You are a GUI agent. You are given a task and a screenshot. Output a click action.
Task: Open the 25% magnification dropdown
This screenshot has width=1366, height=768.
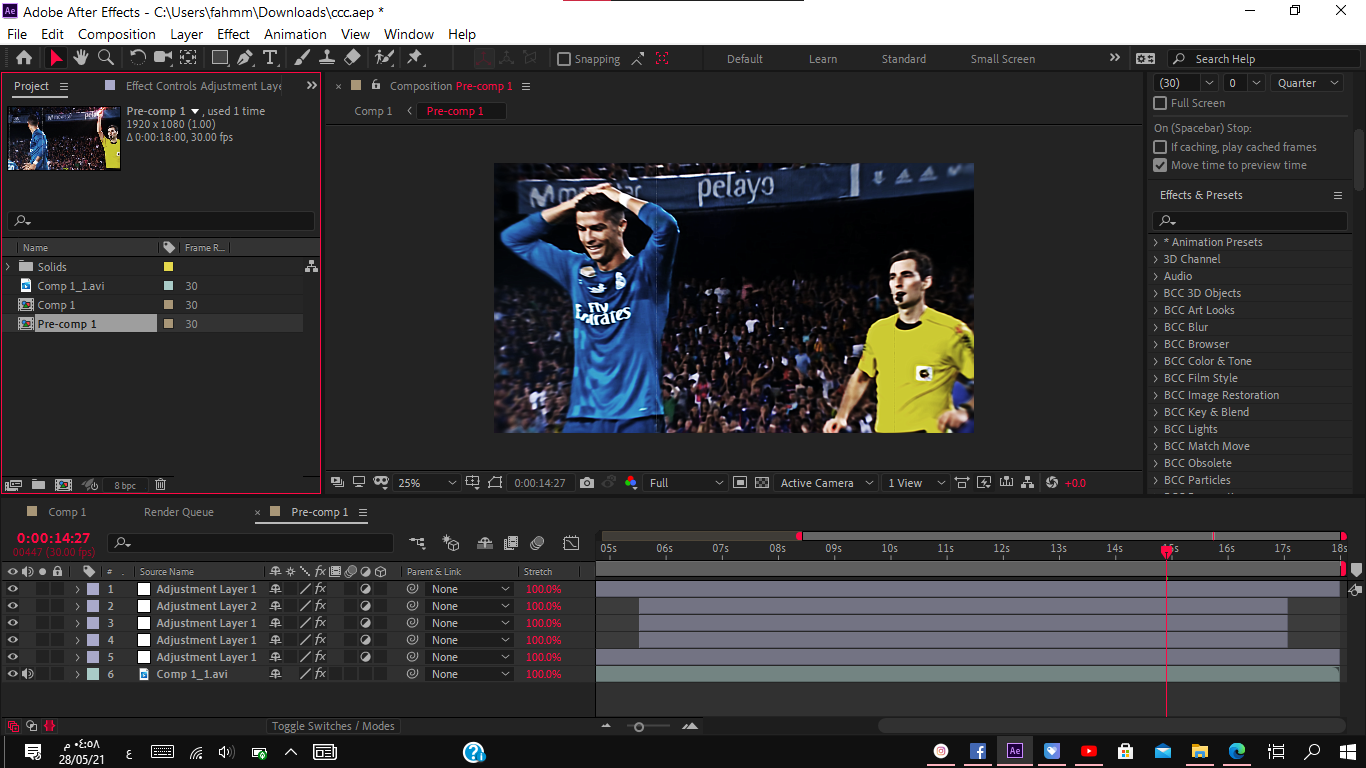tap(426, 483)
